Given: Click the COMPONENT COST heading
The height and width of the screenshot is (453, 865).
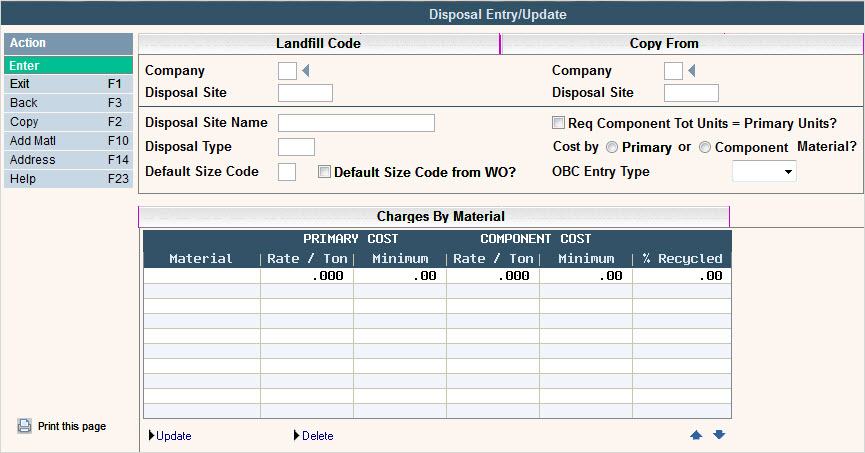Looking at the screenshot, I should [x=535, y=239].
